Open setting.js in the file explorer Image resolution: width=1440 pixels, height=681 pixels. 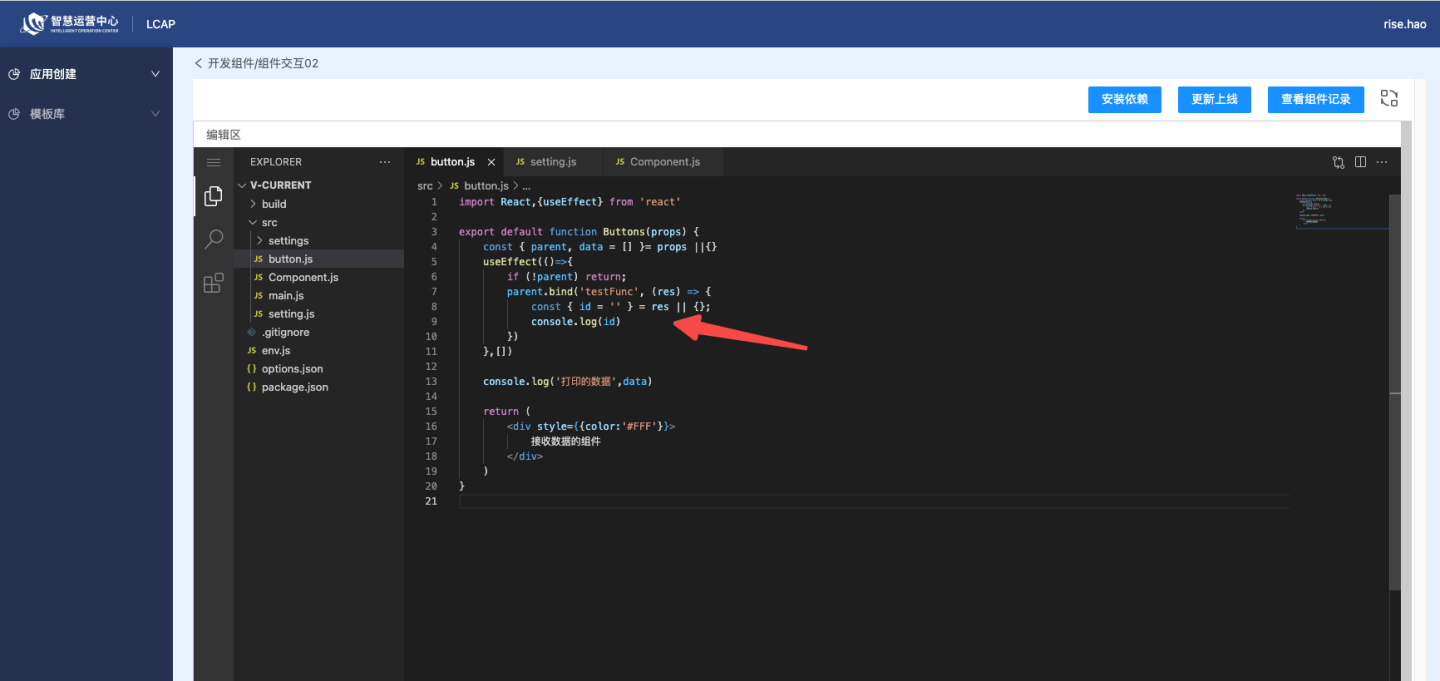(x=319, y=314)
